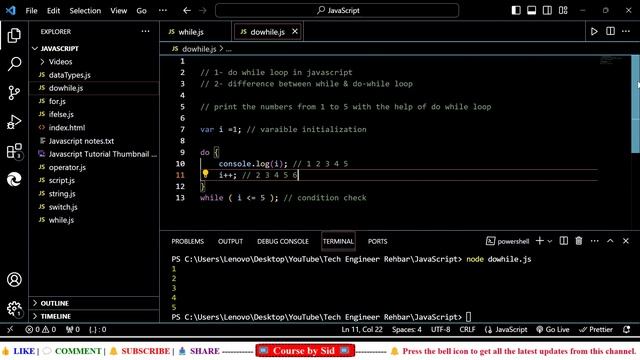
Task: Toggle bottom panel visibility
Action: click(531, 11)
